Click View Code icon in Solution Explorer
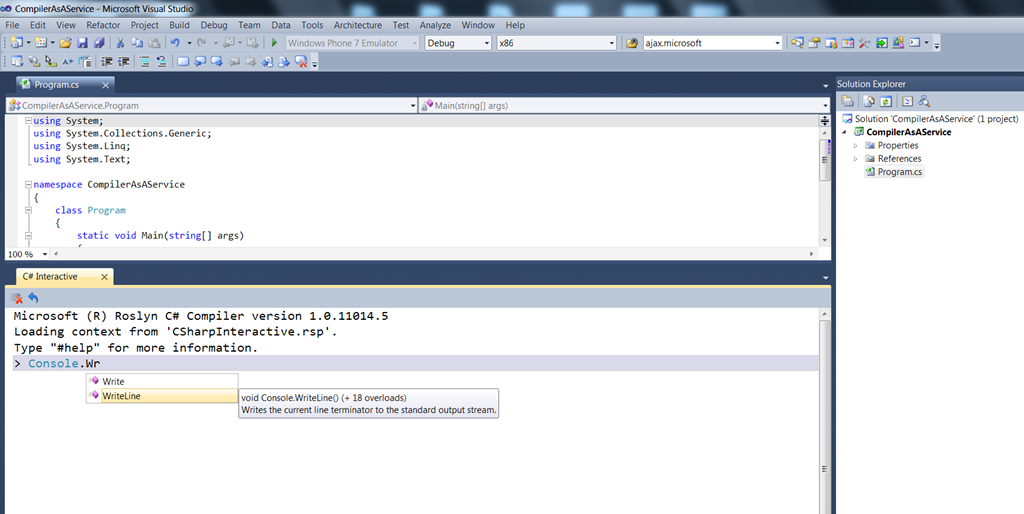The width and height of the screenshot is (1024, 514). [x=907, y=101]
